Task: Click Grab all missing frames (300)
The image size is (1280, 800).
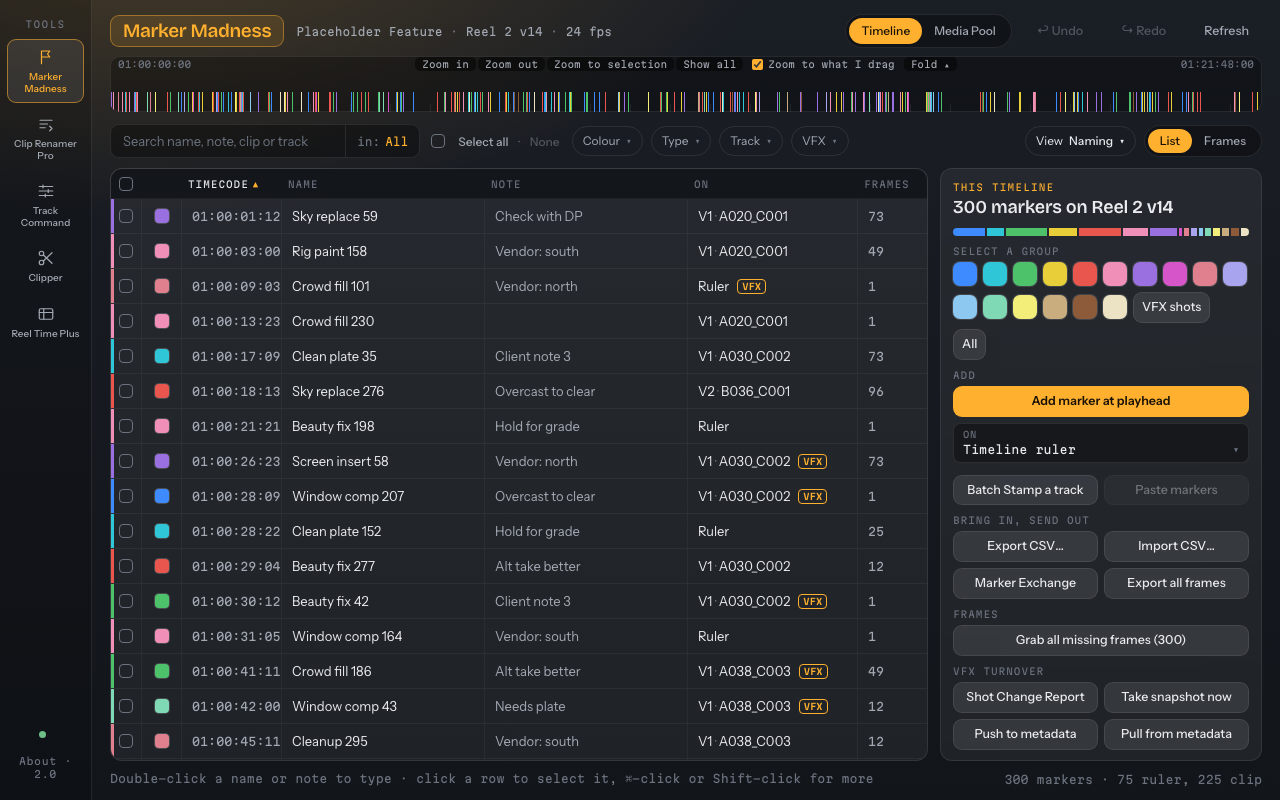Action: (1101, 640)
